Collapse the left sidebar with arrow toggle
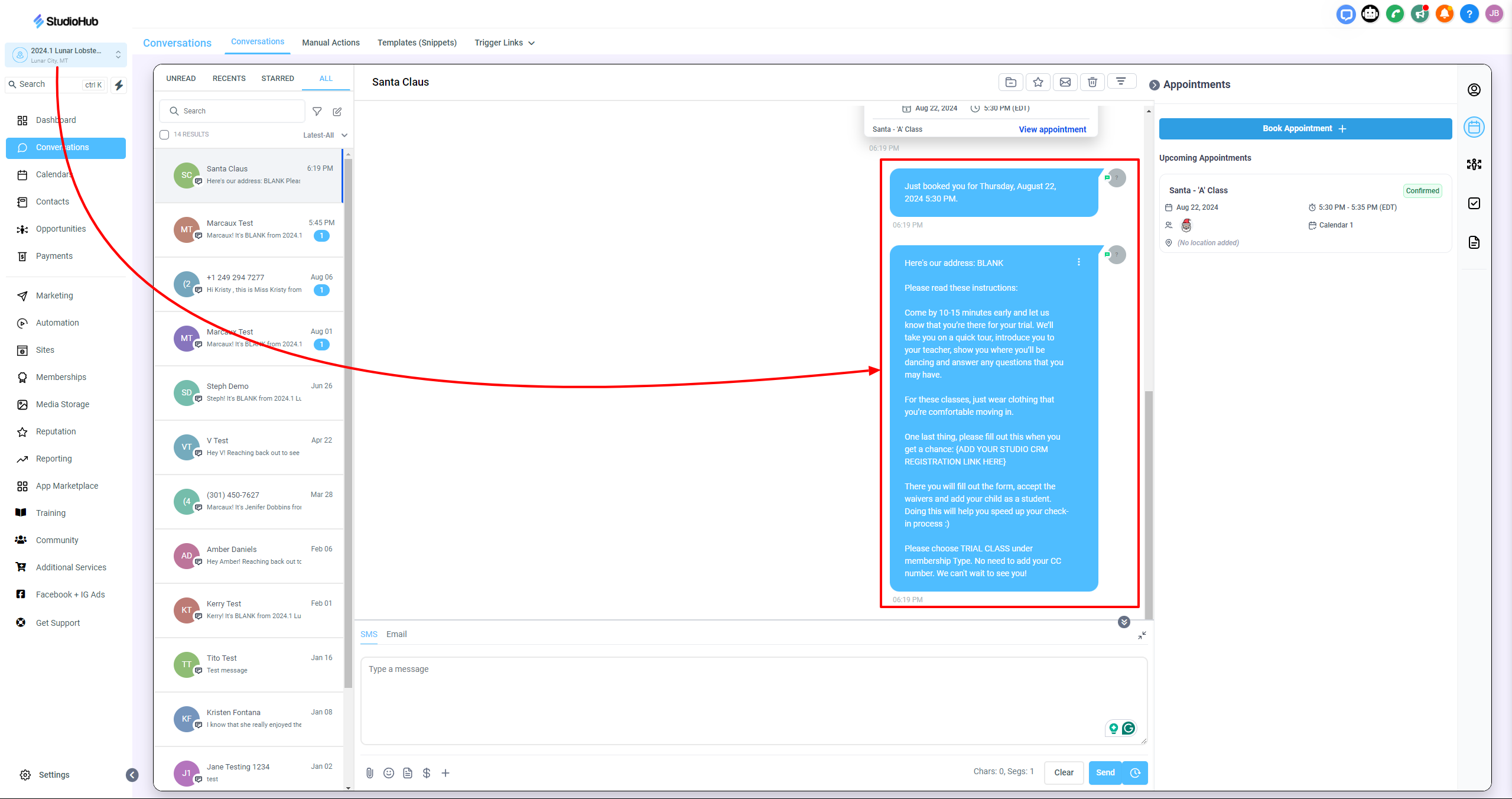1512x799 pixels. 132,775
